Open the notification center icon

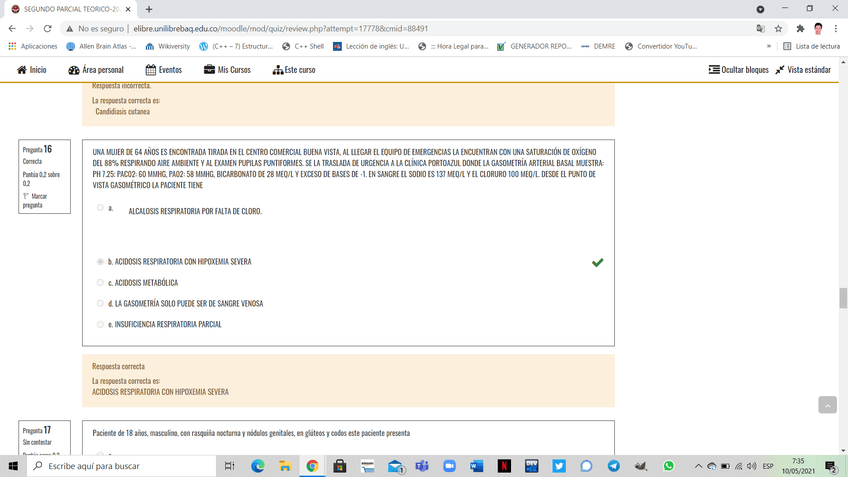[832, 466]
